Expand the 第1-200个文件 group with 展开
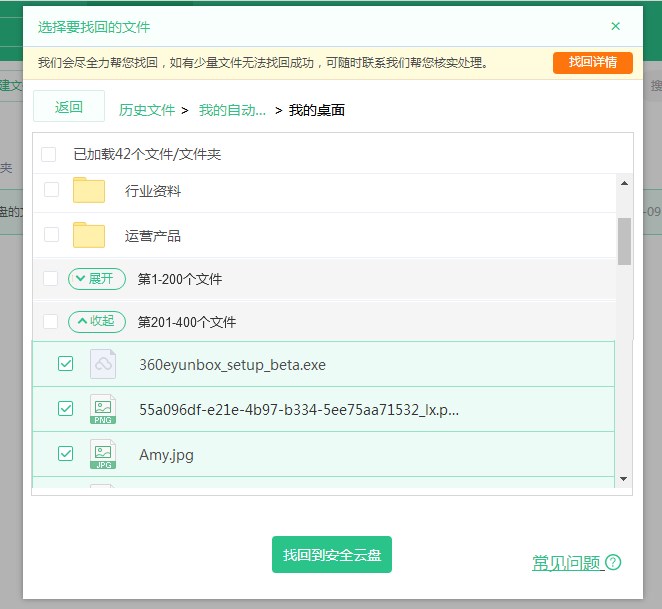The width and height of the screenshot is (662, 609). (97, 278)
